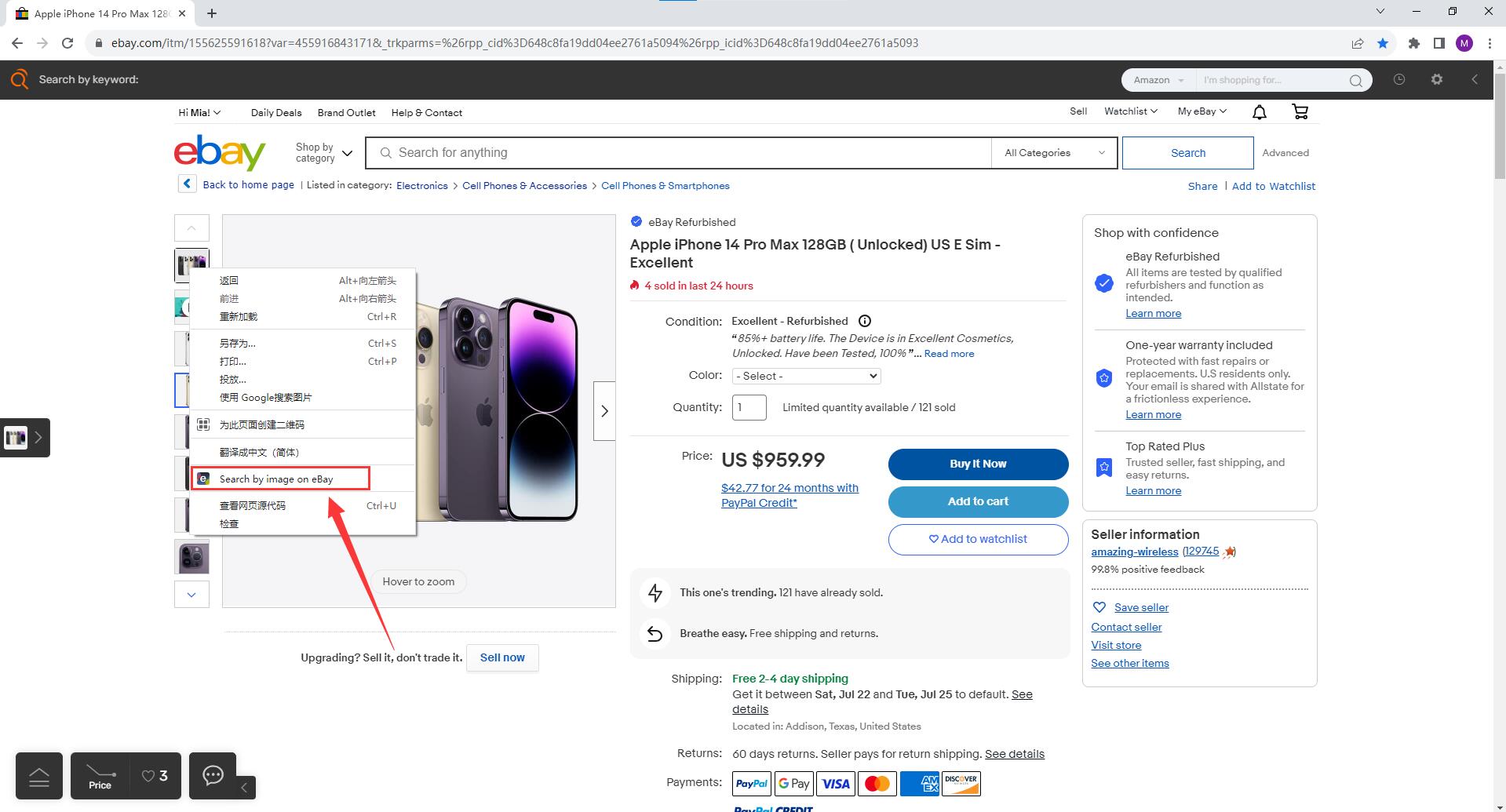The height and width of the screenshot is (812, 1506).
Task: Open the purple M profile avatar
Action: [x=1464, y=43]
